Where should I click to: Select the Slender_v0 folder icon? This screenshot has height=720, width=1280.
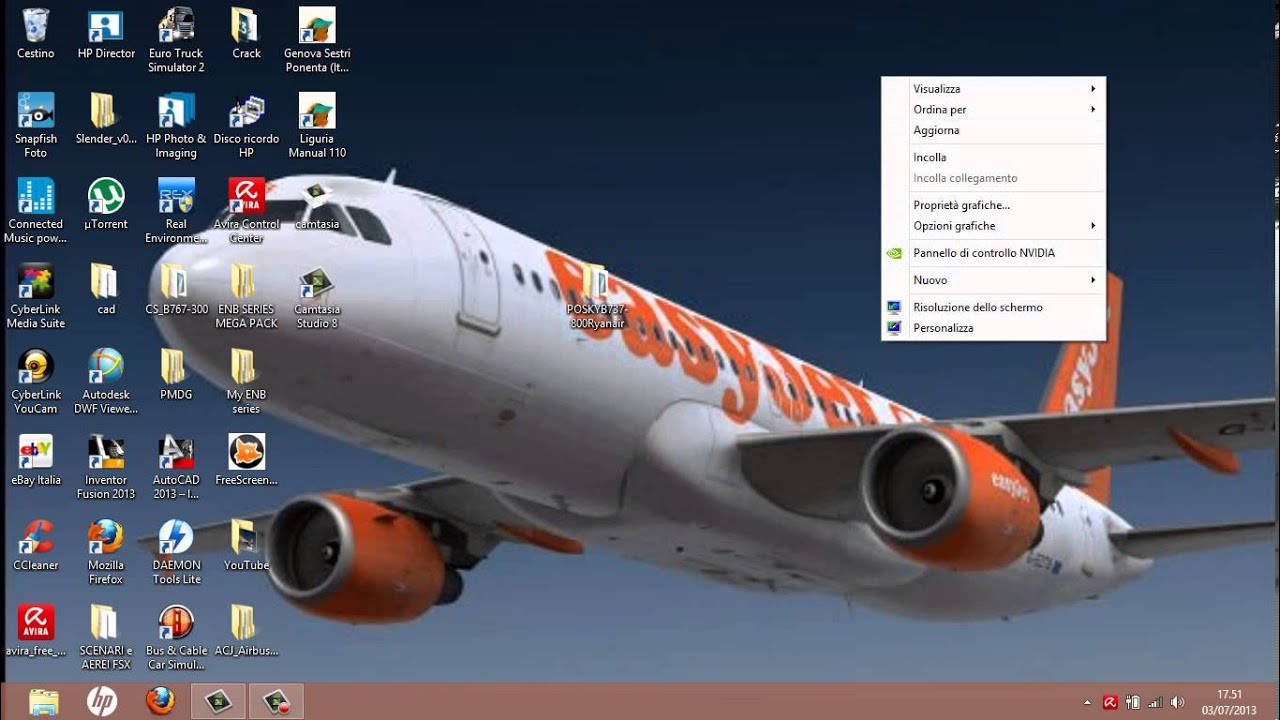click(x=106, y=120)
